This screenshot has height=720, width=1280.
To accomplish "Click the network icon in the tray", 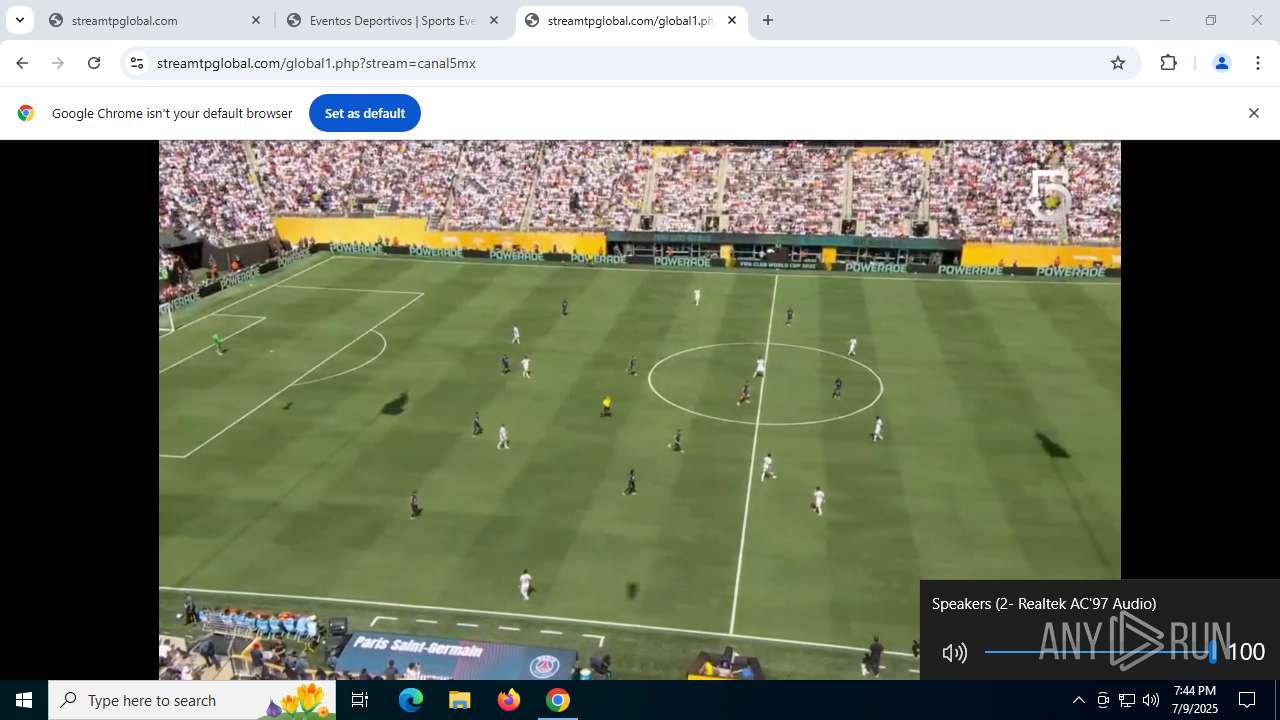I will [1127, 700].
